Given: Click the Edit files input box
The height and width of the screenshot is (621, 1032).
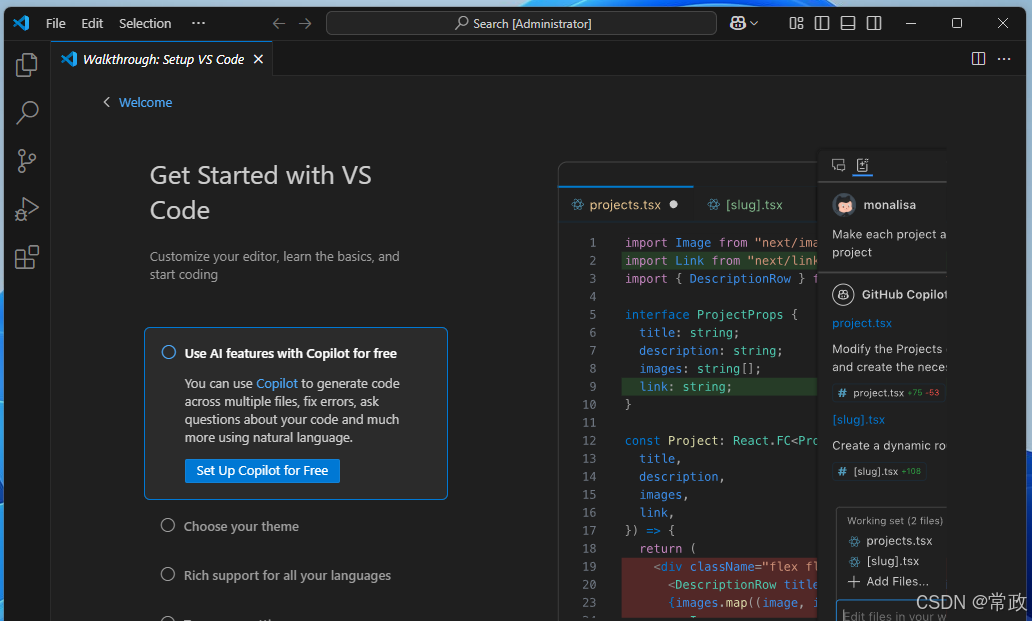Looking at the screenshot, I should click(892, 612).
